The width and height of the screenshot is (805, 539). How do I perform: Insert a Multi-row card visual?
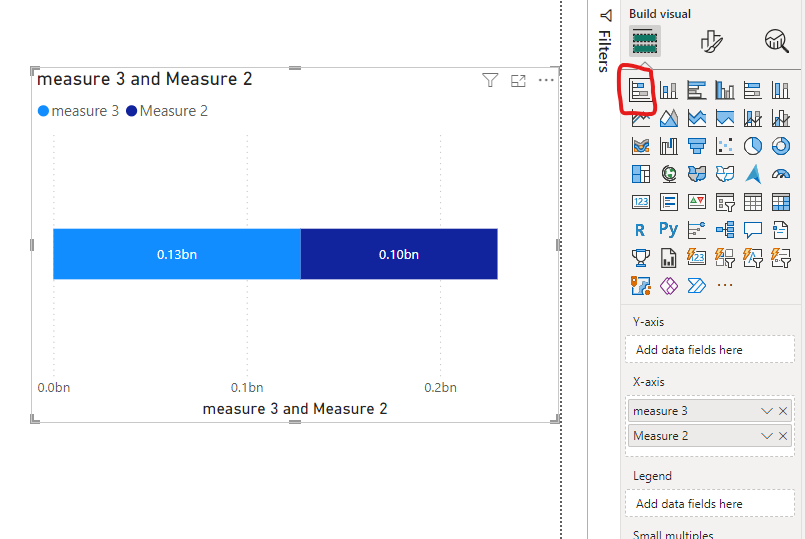668,202
